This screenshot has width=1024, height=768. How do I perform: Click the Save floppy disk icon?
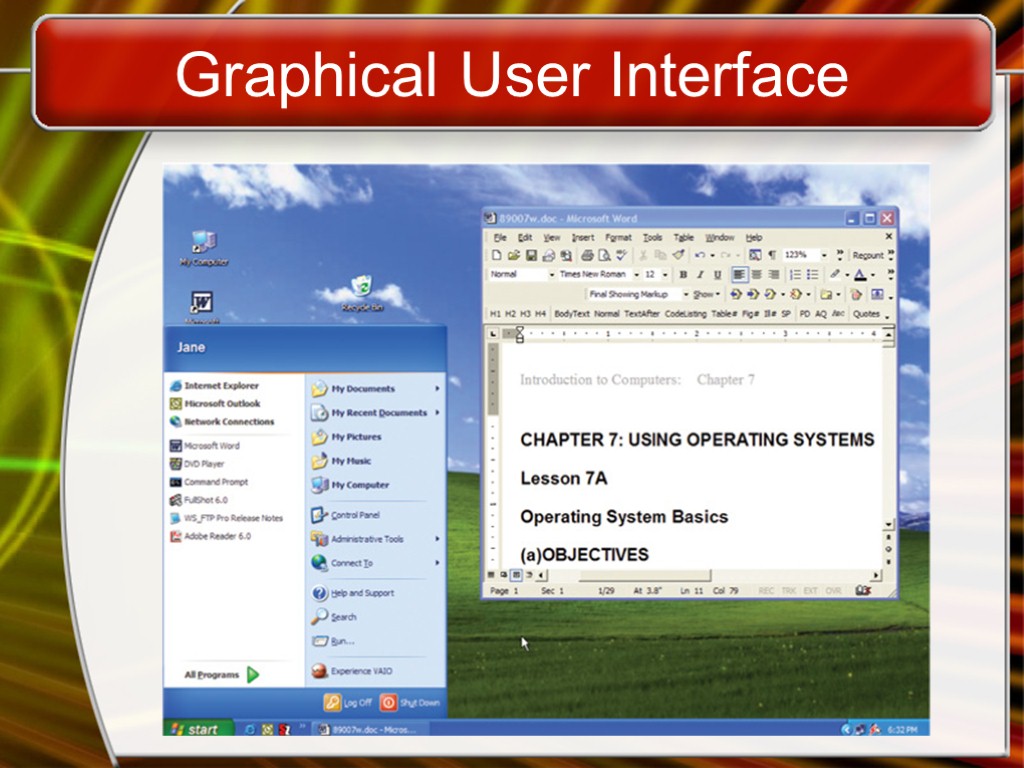[531, 255]
